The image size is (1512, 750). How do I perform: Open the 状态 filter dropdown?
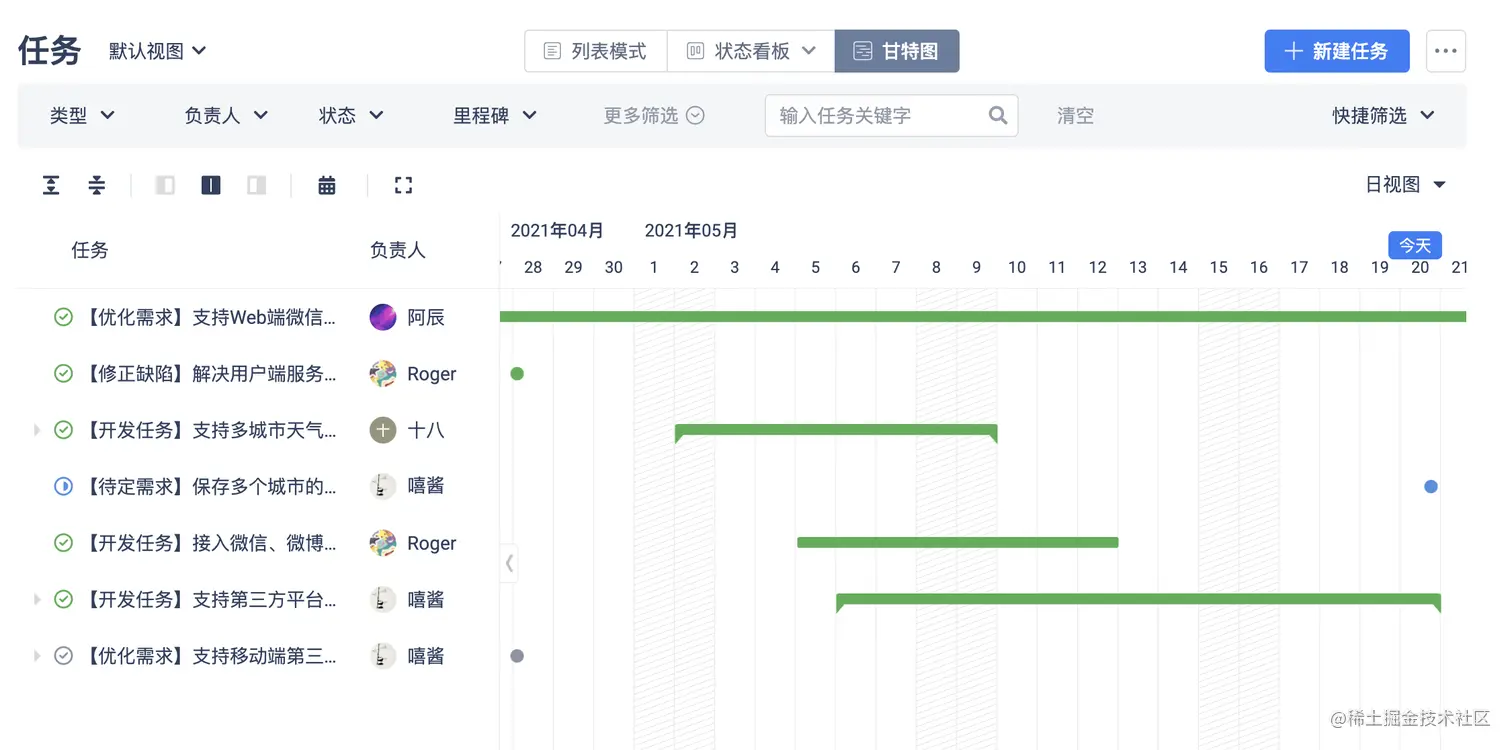coord(351,116)
